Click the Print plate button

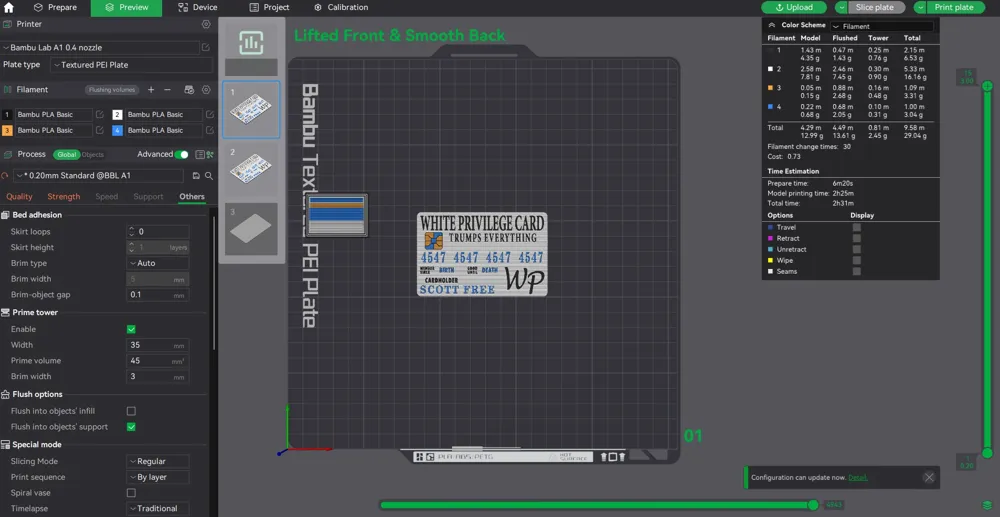point(949,7)
